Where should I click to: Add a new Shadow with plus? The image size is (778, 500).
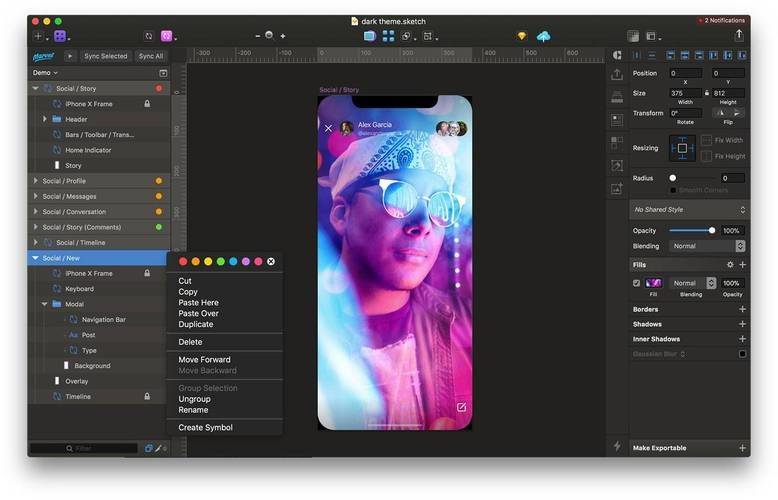point(742,324)
